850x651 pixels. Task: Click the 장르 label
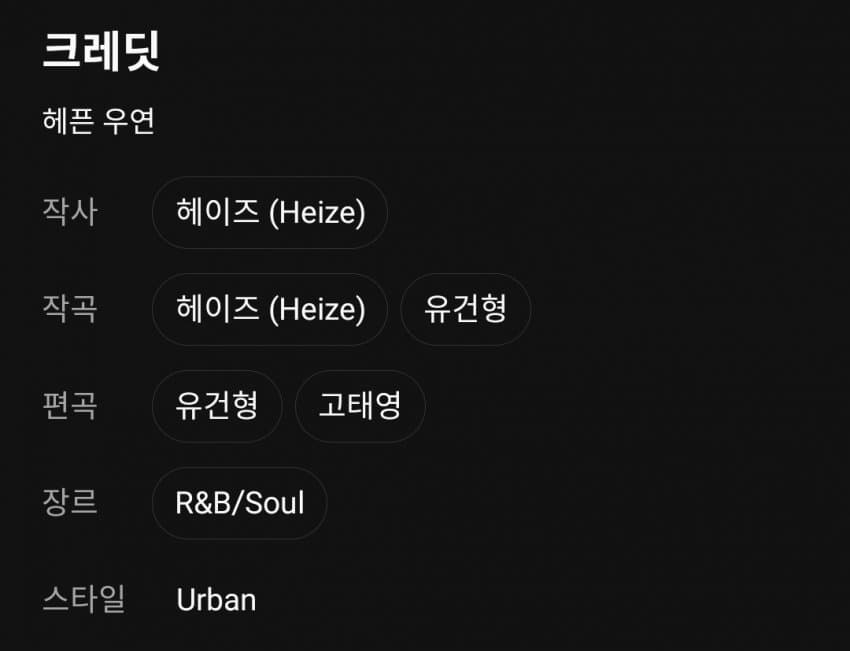tap(70, 503)
